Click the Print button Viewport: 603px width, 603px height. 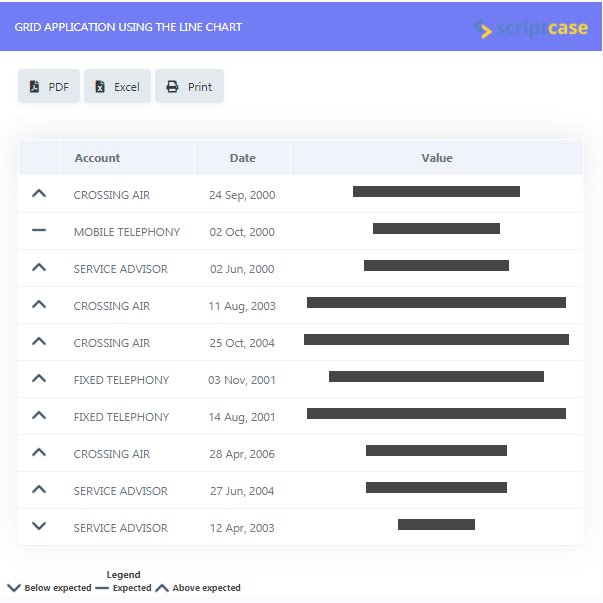pyautogui.click(x=189, y=87)
